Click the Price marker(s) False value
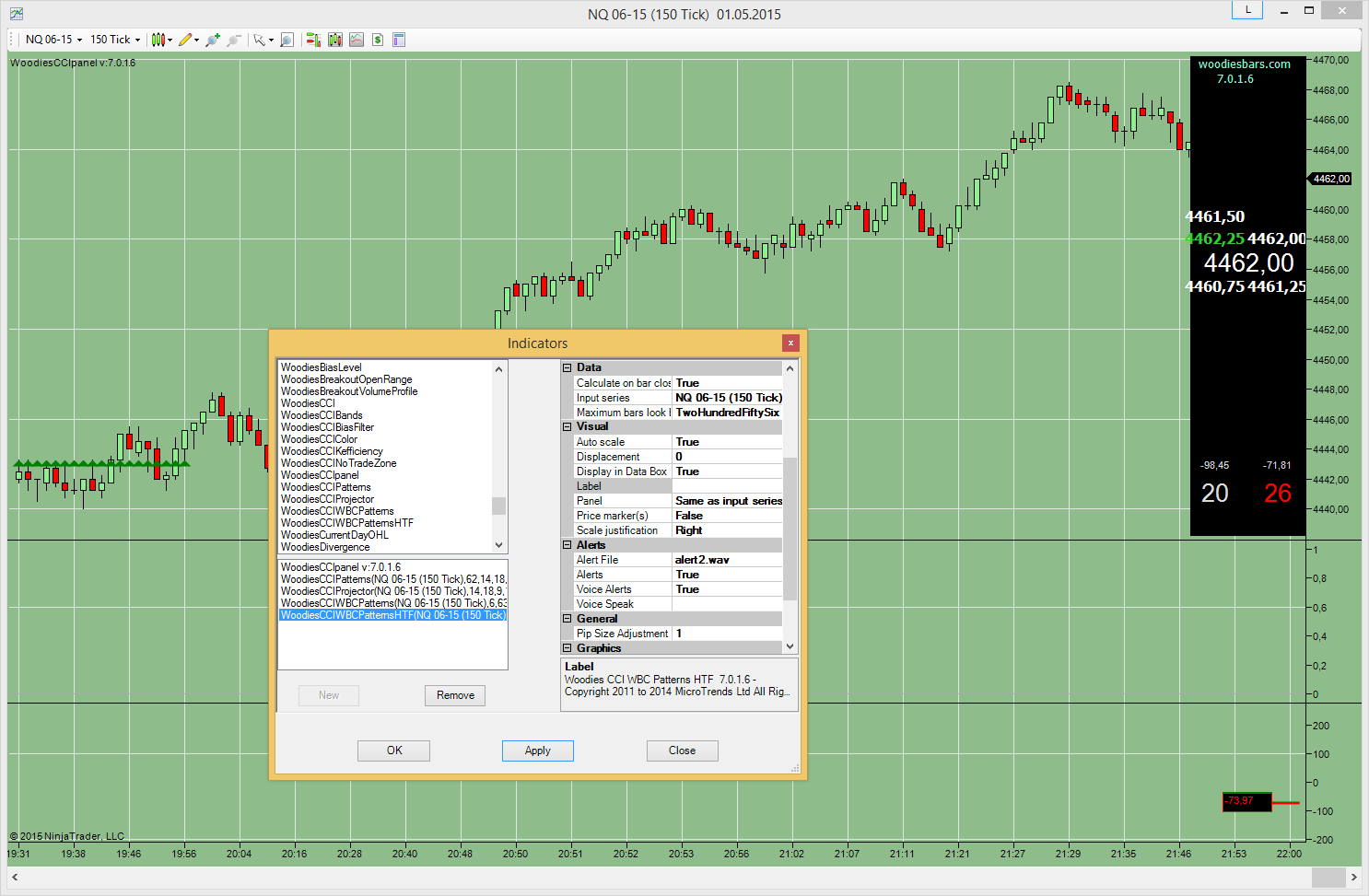This screenshot has width=1369, height=896. pos(727,516)
